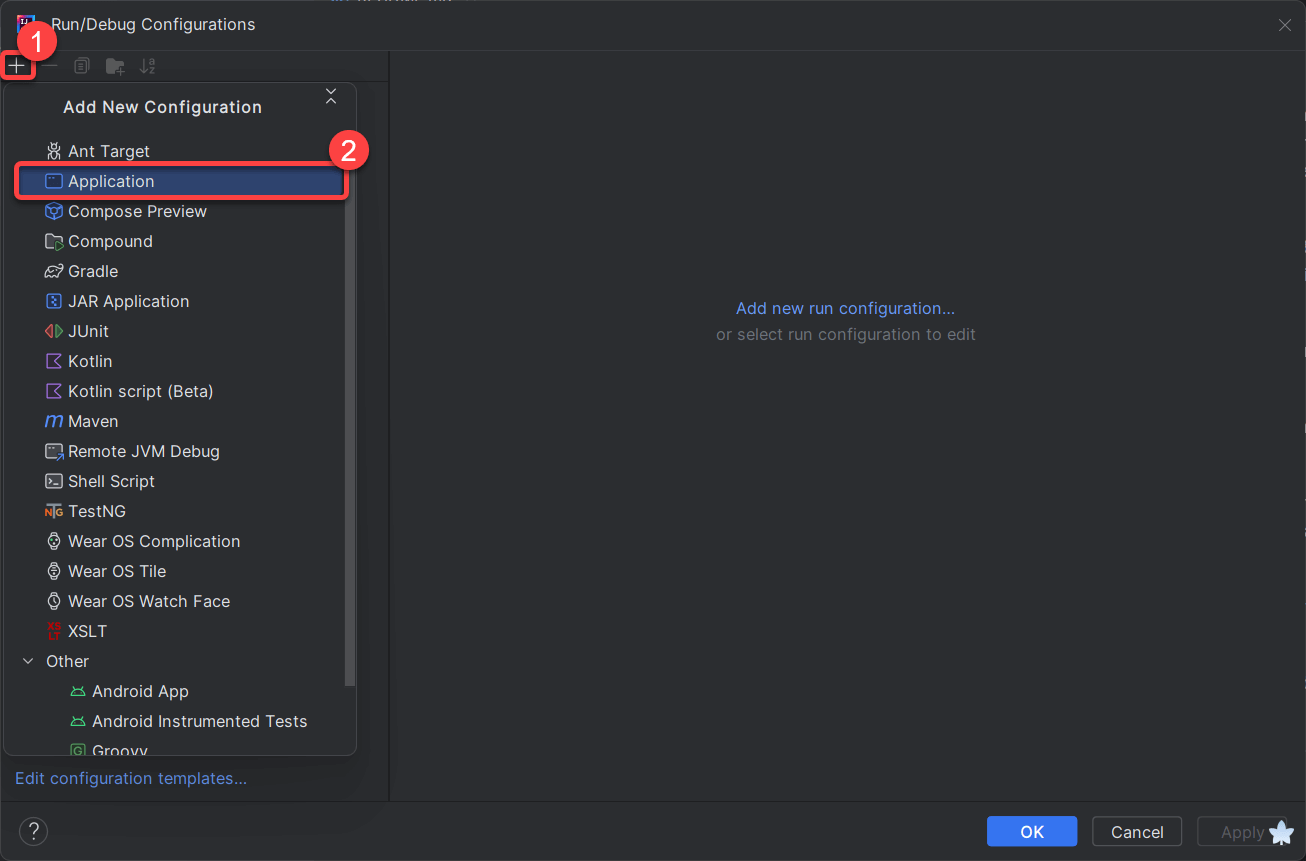Click the TestNG NG icon
Image resolution: width=1306 pixels, height=861 pixels.
[x=54, y=511]
